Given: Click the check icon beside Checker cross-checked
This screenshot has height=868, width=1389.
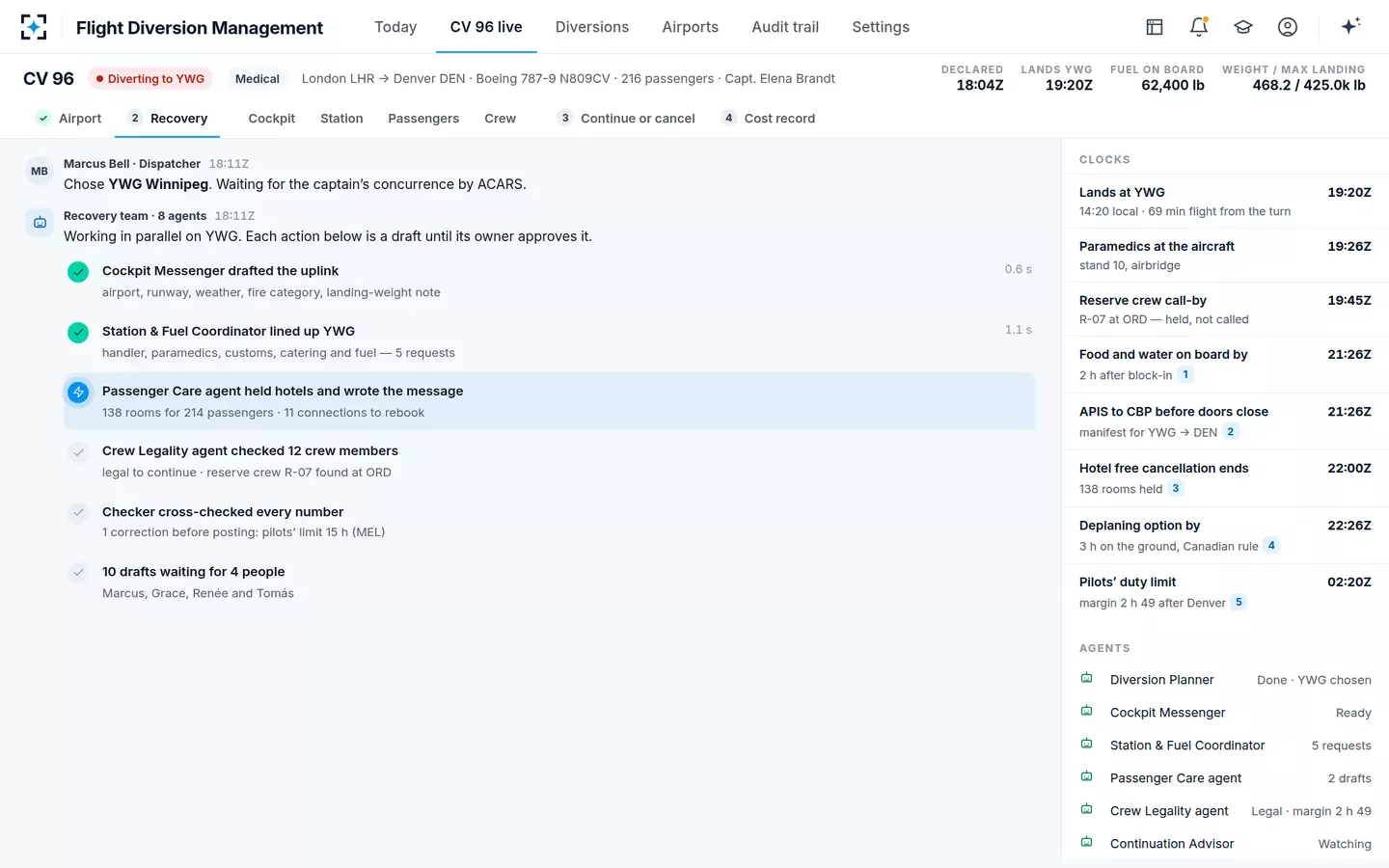Looking at the screenshot, I should point(78,512).
